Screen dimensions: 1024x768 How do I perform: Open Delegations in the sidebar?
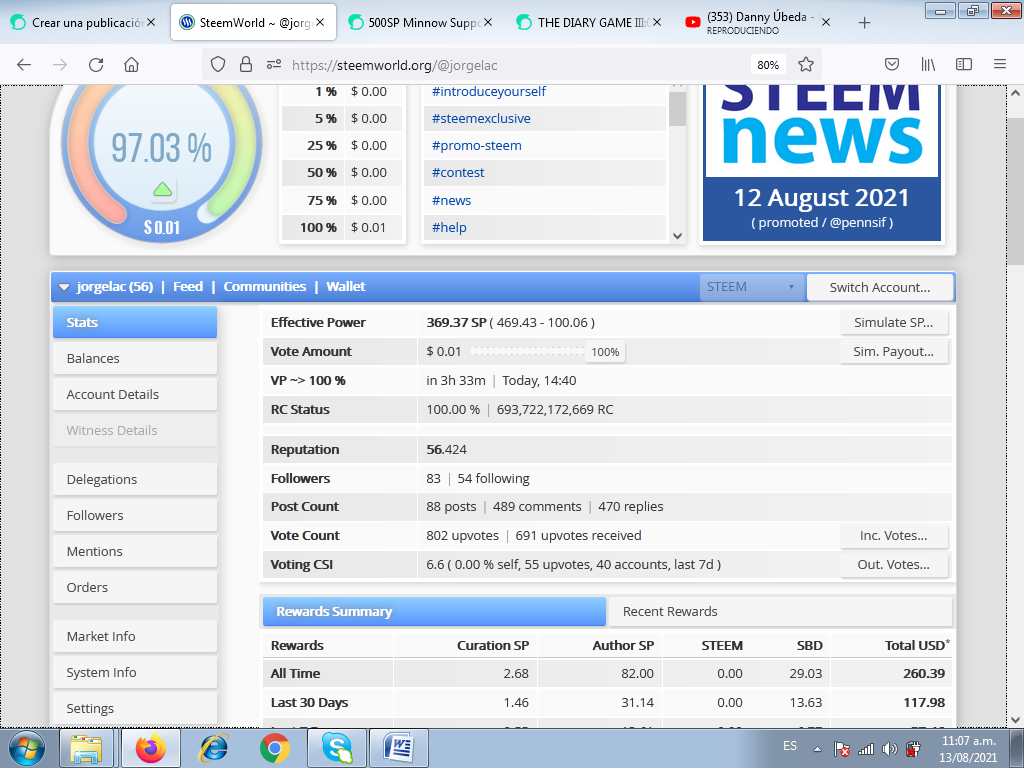(x=135, y=479)
